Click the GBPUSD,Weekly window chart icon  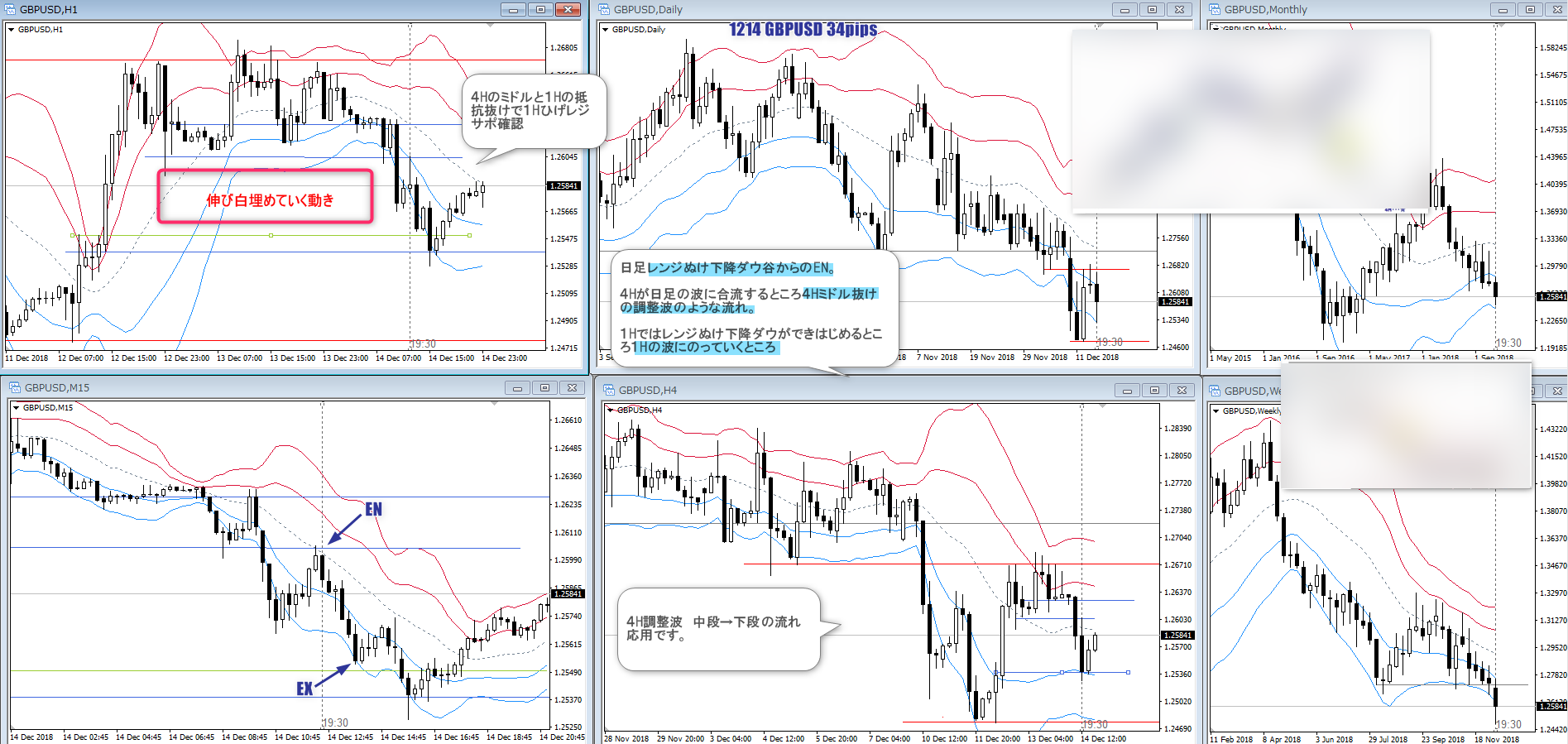point(1215,391)
